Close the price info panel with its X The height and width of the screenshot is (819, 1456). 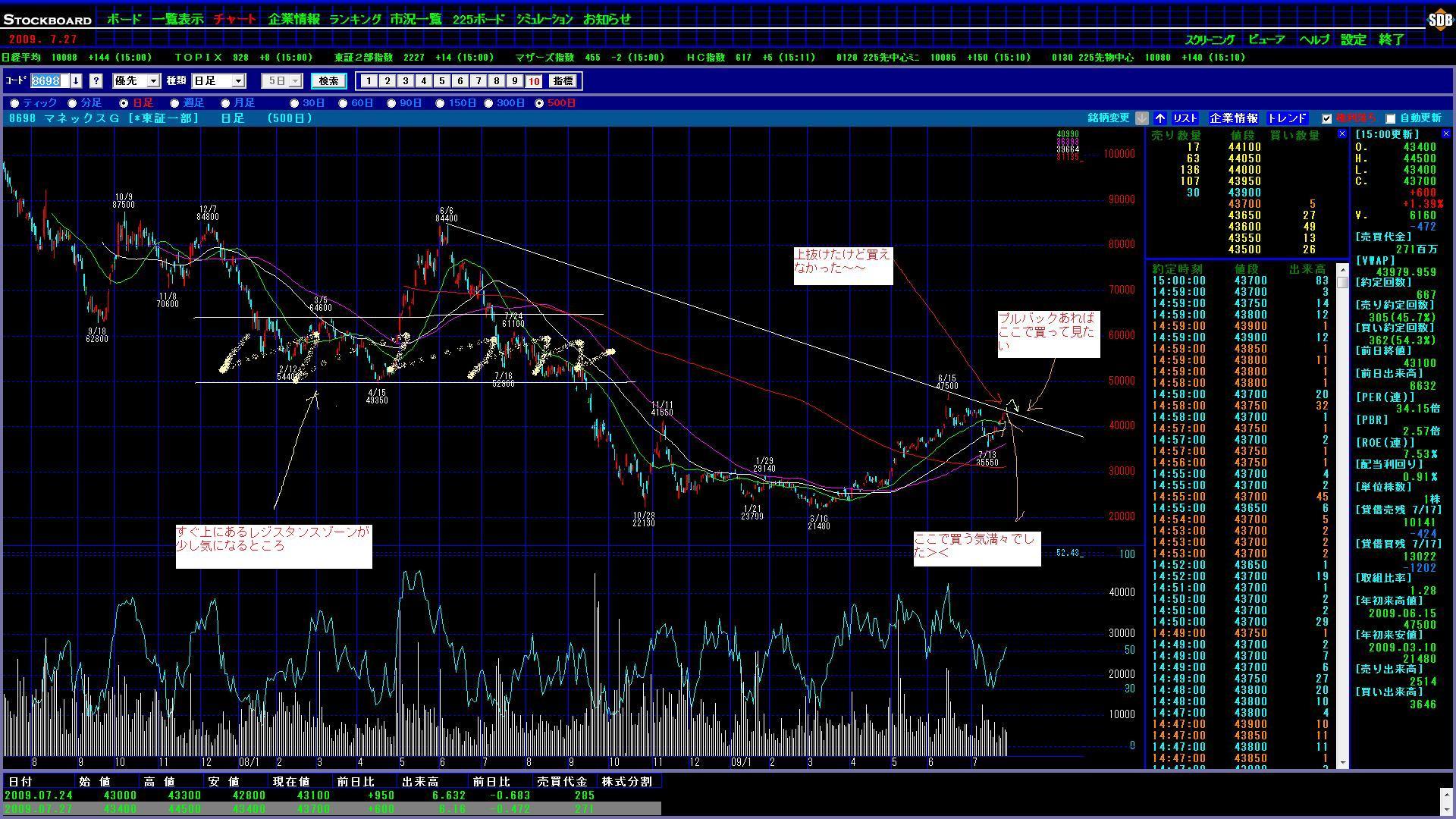[x=1448, y=134]
